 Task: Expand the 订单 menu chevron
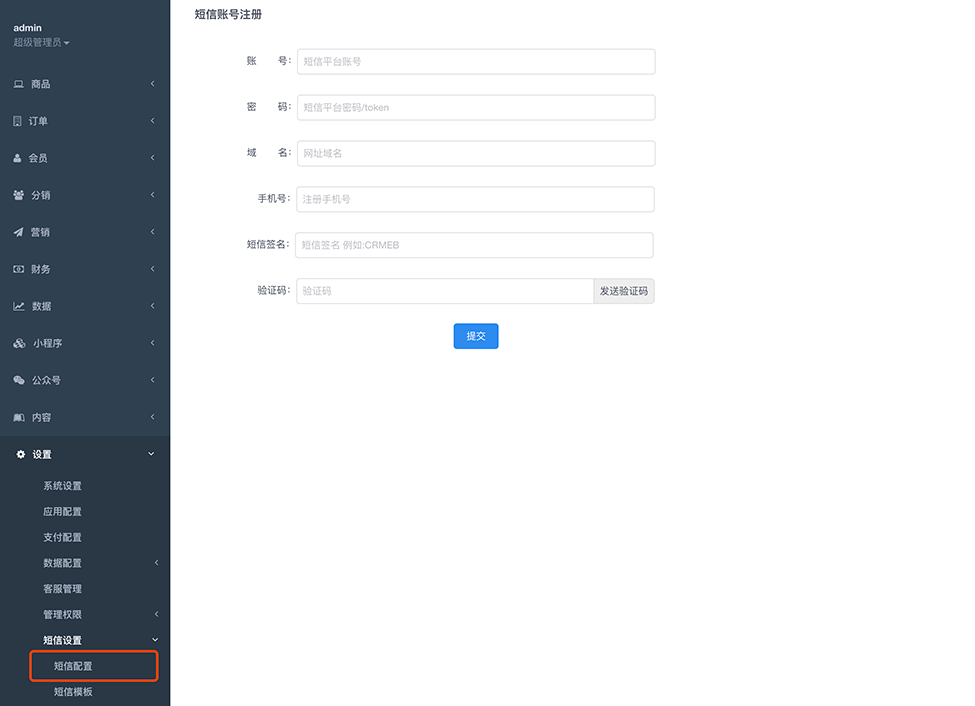click(x=152, y=121)
